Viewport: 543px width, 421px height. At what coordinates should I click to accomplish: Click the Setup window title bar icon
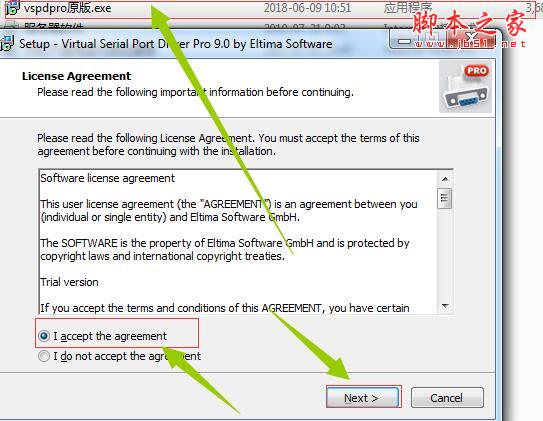pyautogui.click(x=7, y=44)
